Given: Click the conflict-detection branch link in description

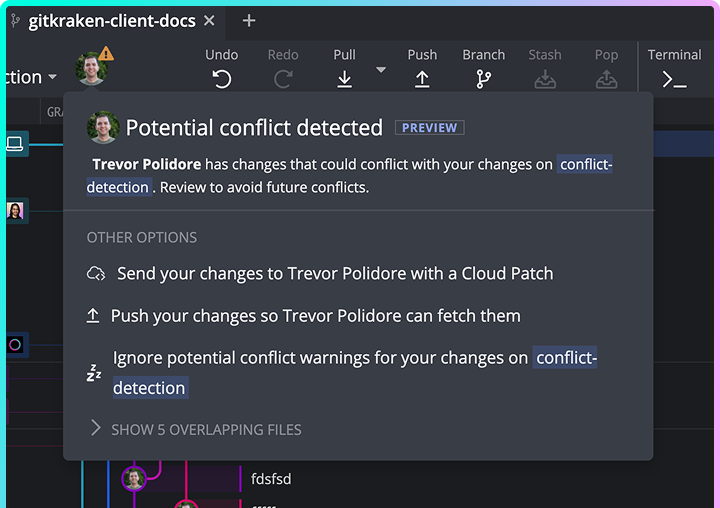Looking at the screenshot, I should pos(584,164).
